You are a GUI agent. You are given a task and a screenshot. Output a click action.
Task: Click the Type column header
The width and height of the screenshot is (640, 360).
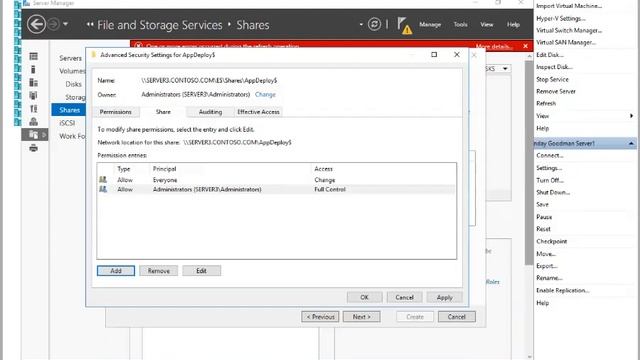pos(124,169)
